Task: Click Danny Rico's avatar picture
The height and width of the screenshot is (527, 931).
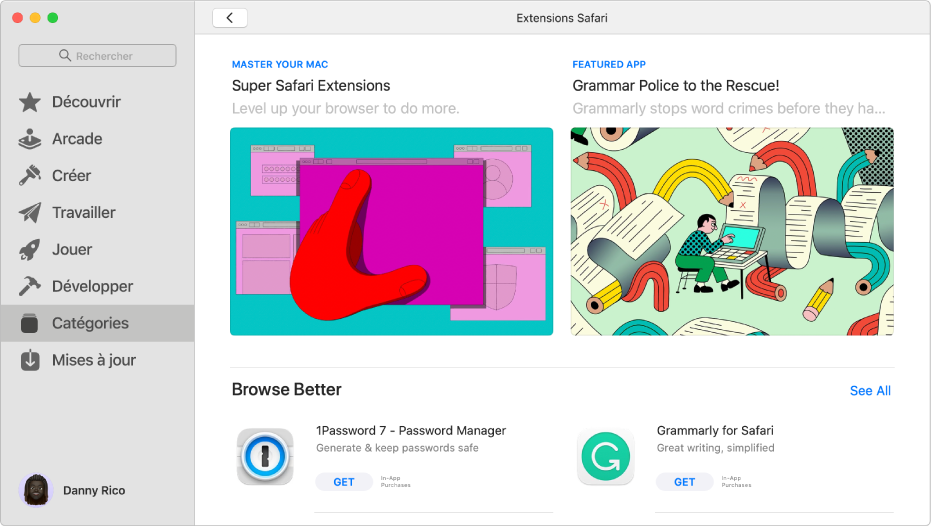Action: tap(36, 490)
